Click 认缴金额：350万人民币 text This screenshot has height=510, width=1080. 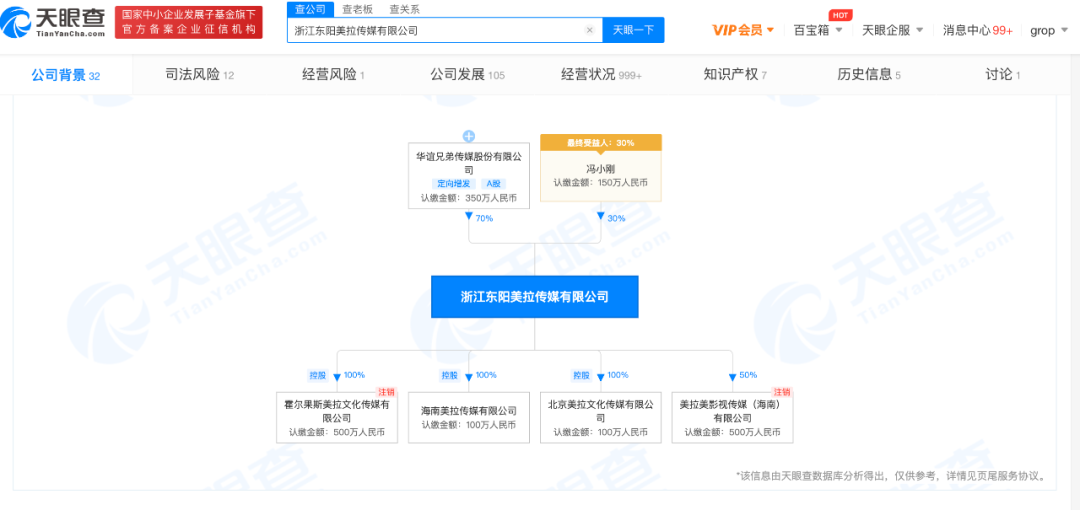coord(469,198)
